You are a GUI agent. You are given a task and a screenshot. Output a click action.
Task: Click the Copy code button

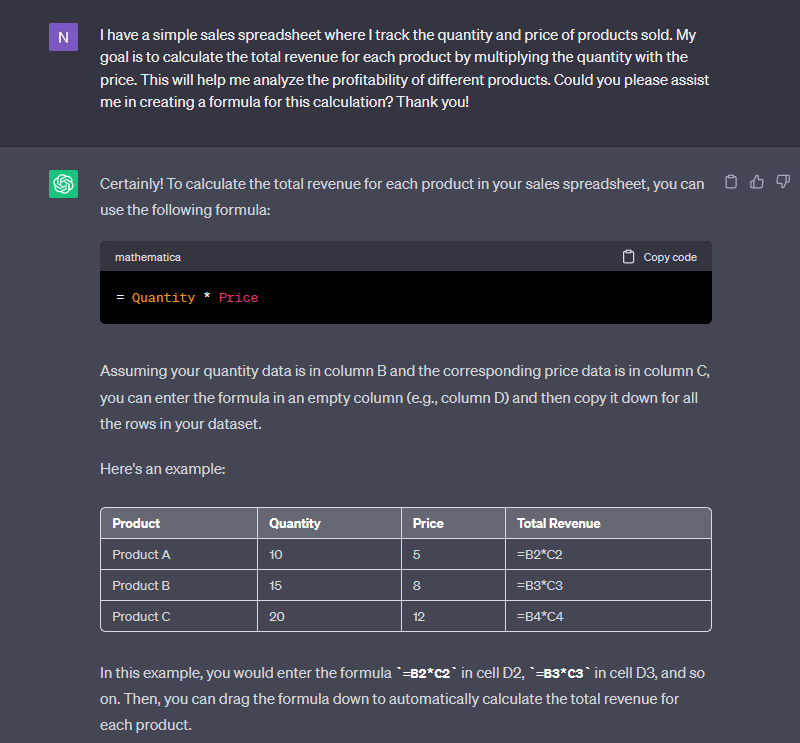pyautogui.click(x=660, y=257)
